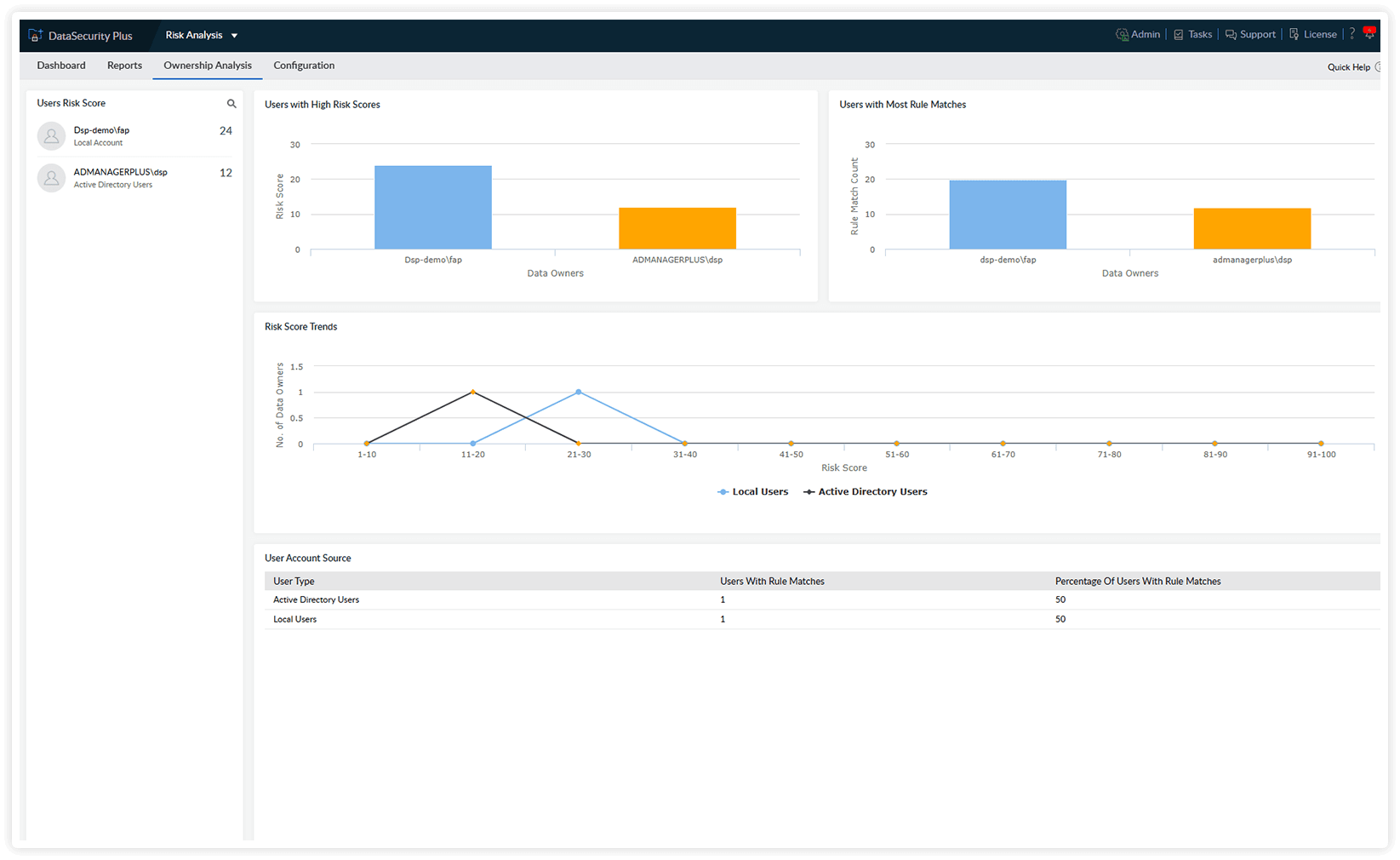Click the Quick Help link
1400x860 pixels.
coord(1349,67)
